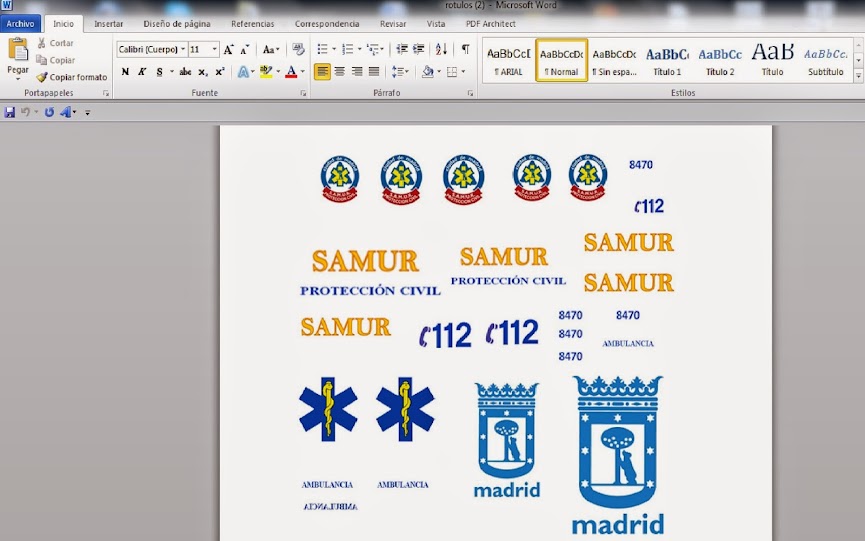The width and height of the screenshot is (865, 541).
Task: Switch to the Correspondencia tab
Action: tap(327, 24)
